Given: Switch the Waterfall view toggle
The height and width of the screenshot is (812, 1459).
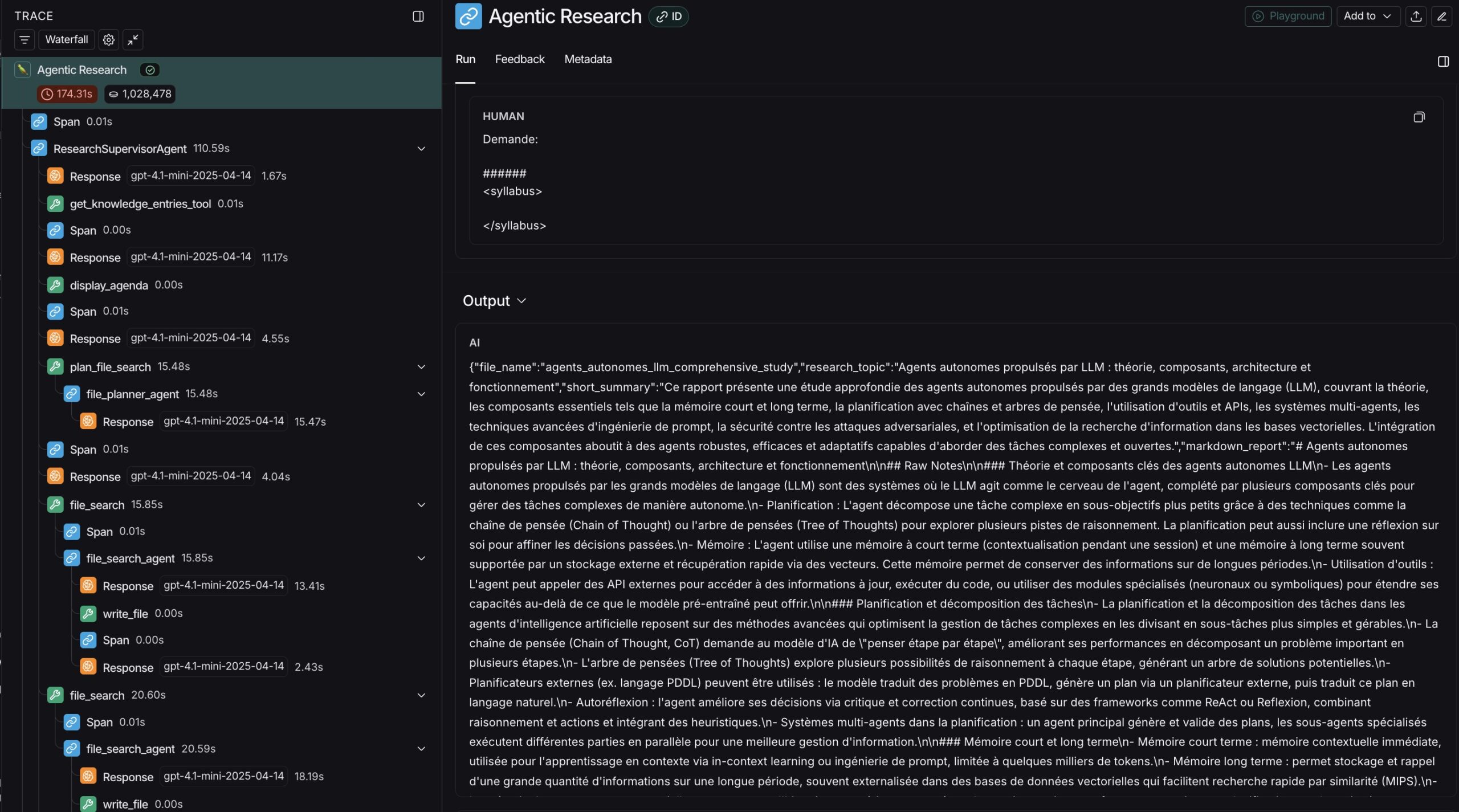Looking at the screenshot, I should [x=66, y=40].
